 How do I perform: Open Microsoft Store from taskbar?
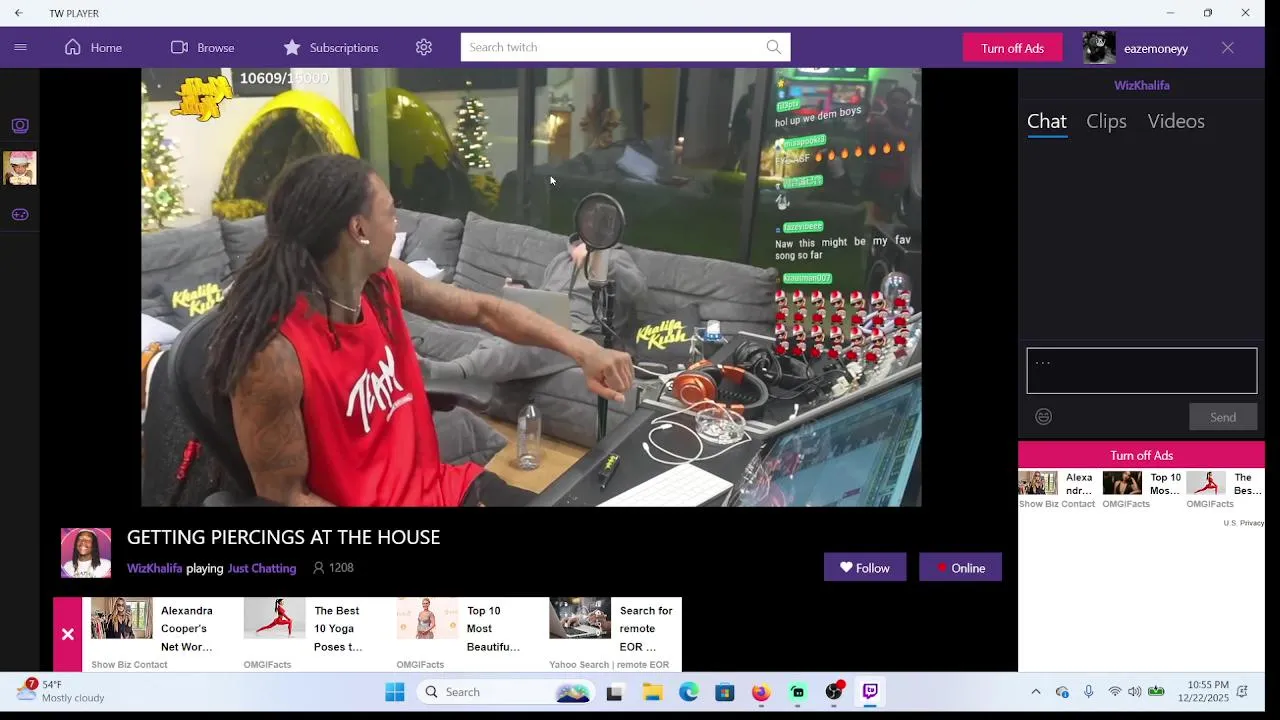click(725, 692)
